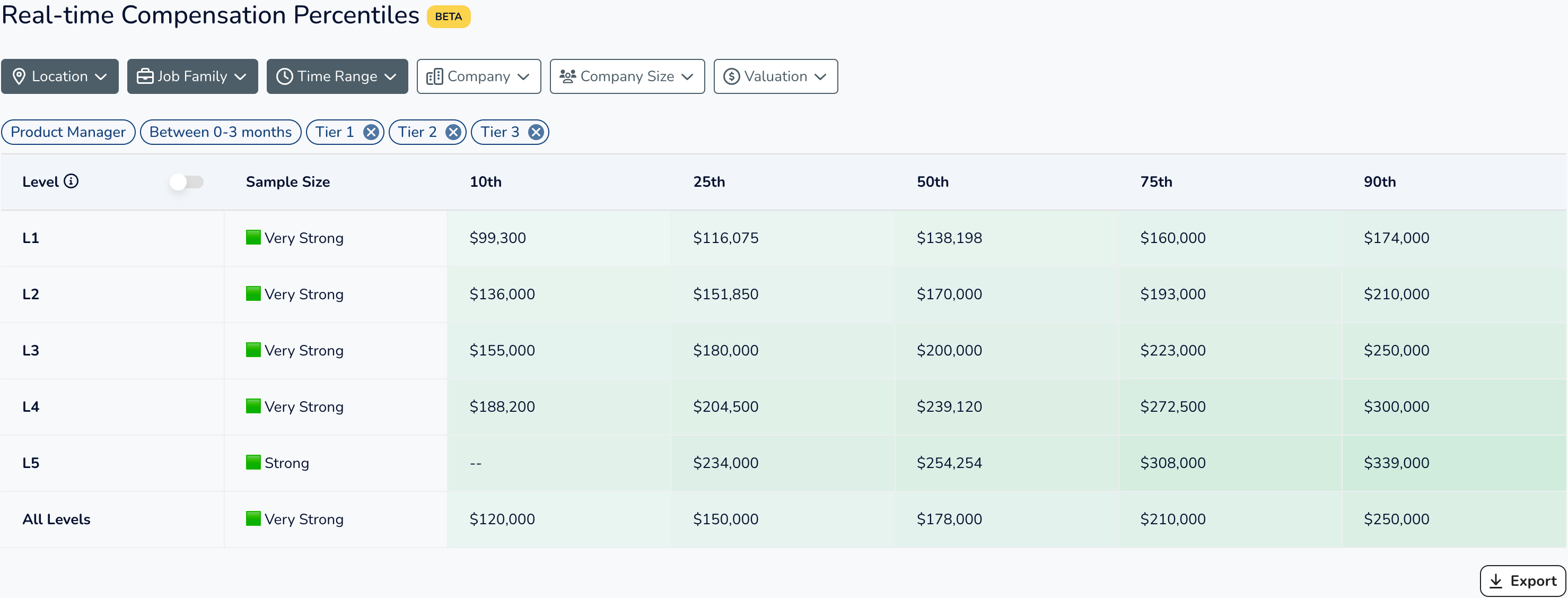
Task: Click the Real-time Compensation Percentiles heading
Action: 211,15
